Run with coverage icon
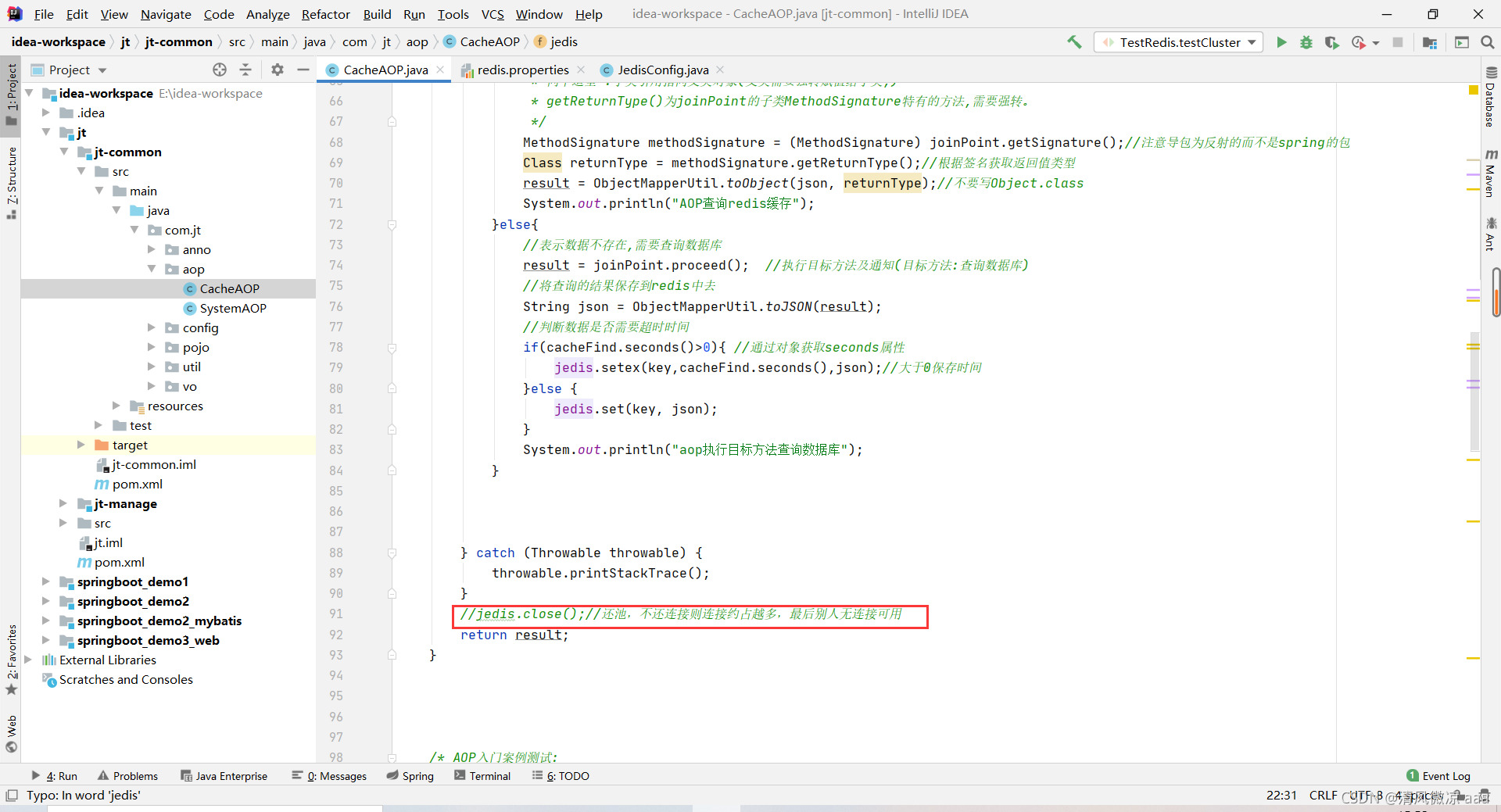The width and height of the screenshot is (1501, 812). tap(1331, 42)
